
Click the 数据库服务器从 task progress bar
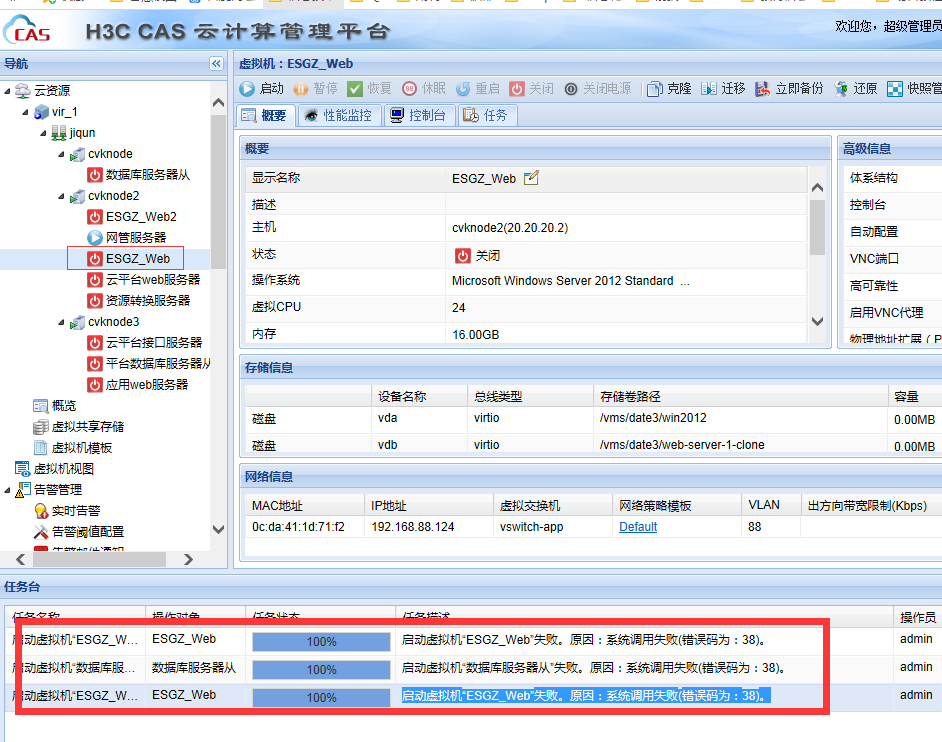(x=321, y=669)
